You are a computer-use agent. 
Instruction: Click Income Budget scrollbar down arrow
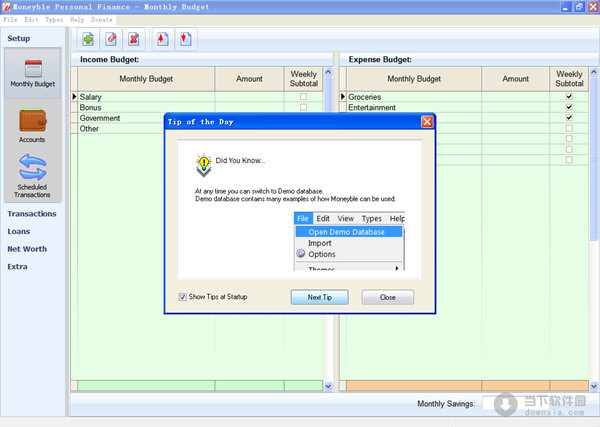[x=328, y=386]
